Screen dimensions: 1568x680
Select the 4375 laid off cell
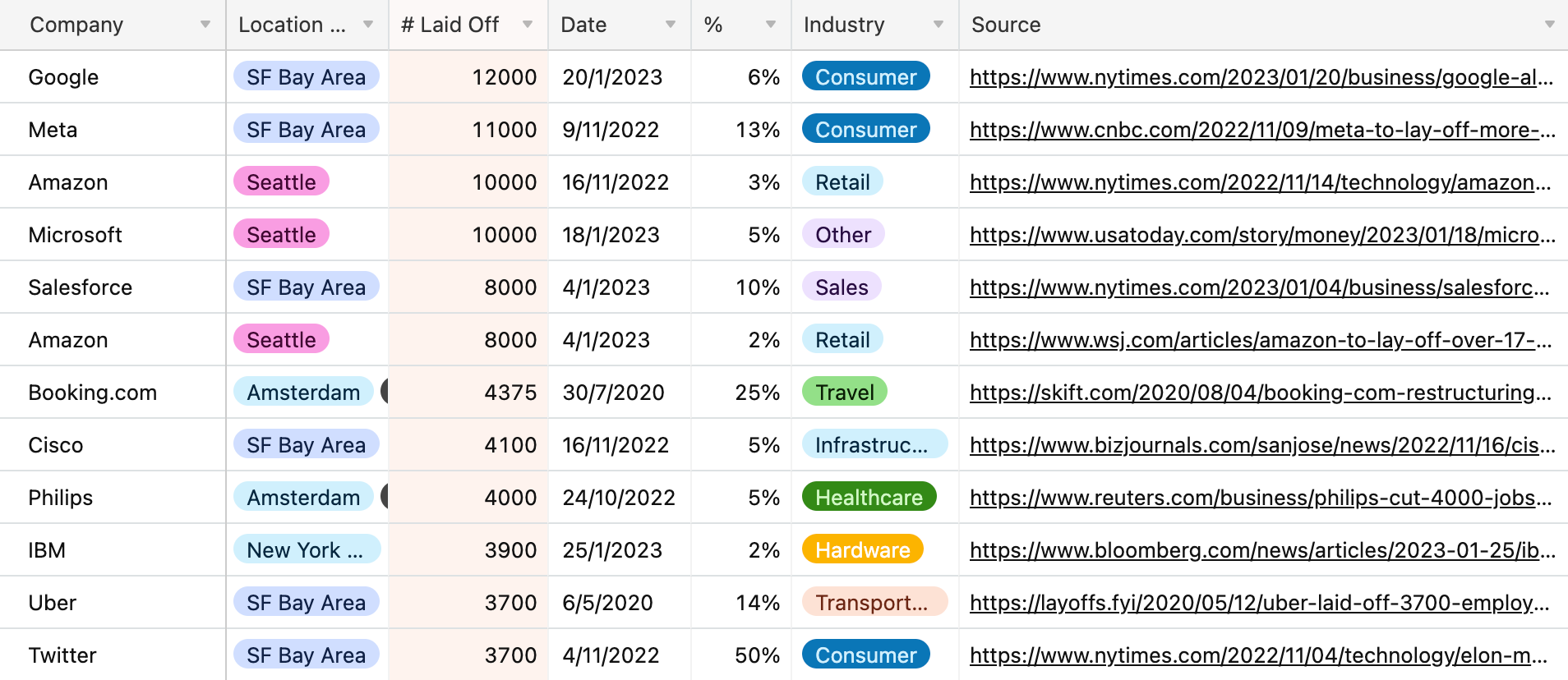pos(468,393)
